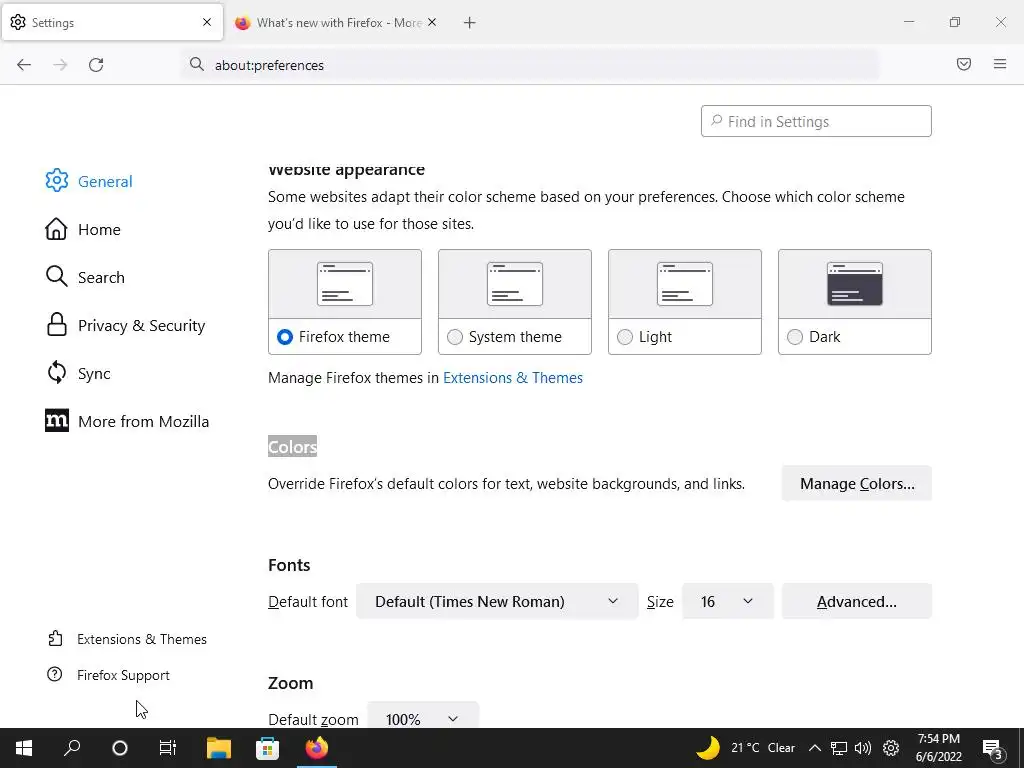The image size is (1024, 768).
Task: Open the General settings category
Action: [x=89, y=181]
